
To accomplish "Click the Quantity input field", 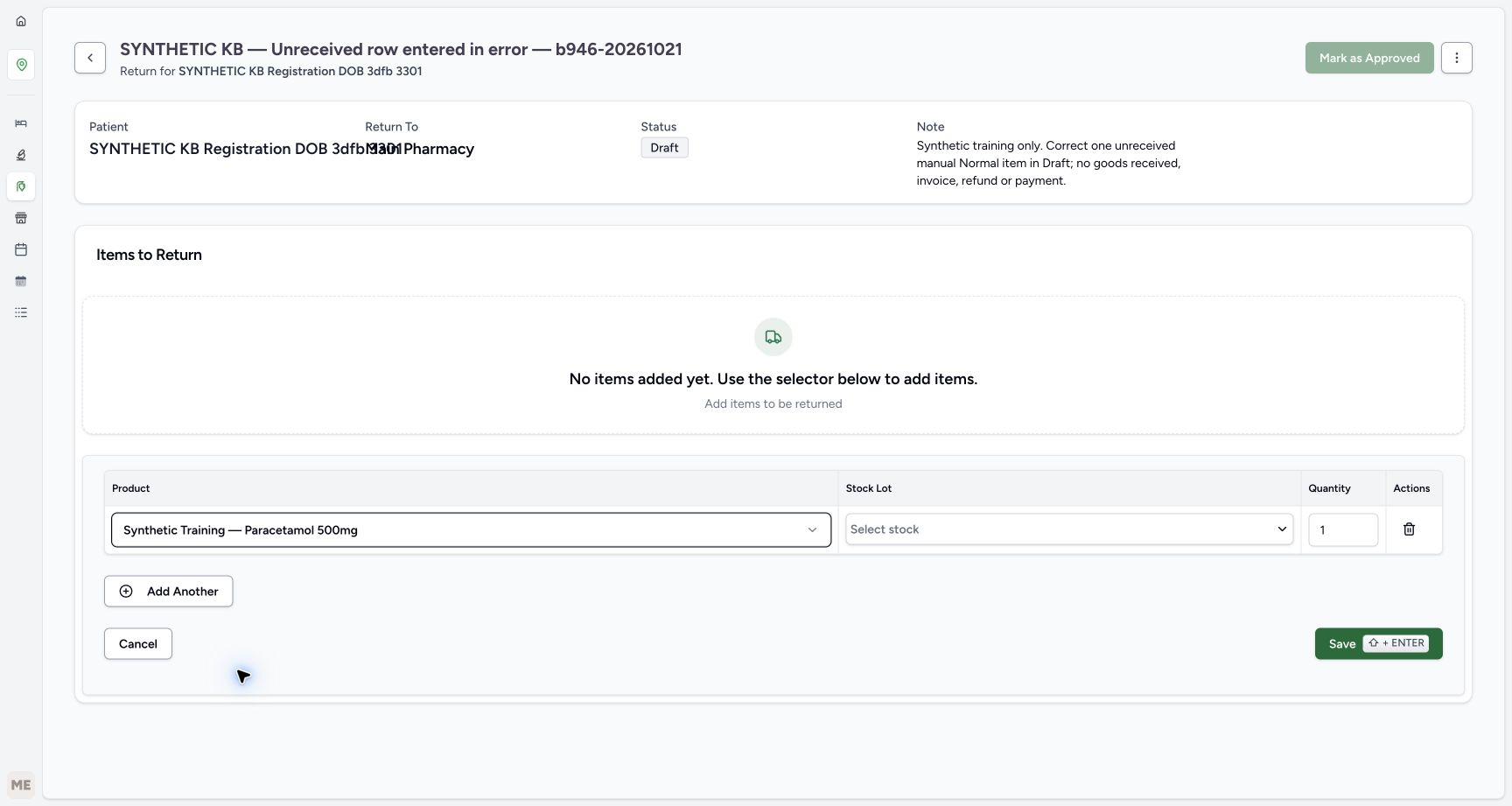I will 1343,529.
